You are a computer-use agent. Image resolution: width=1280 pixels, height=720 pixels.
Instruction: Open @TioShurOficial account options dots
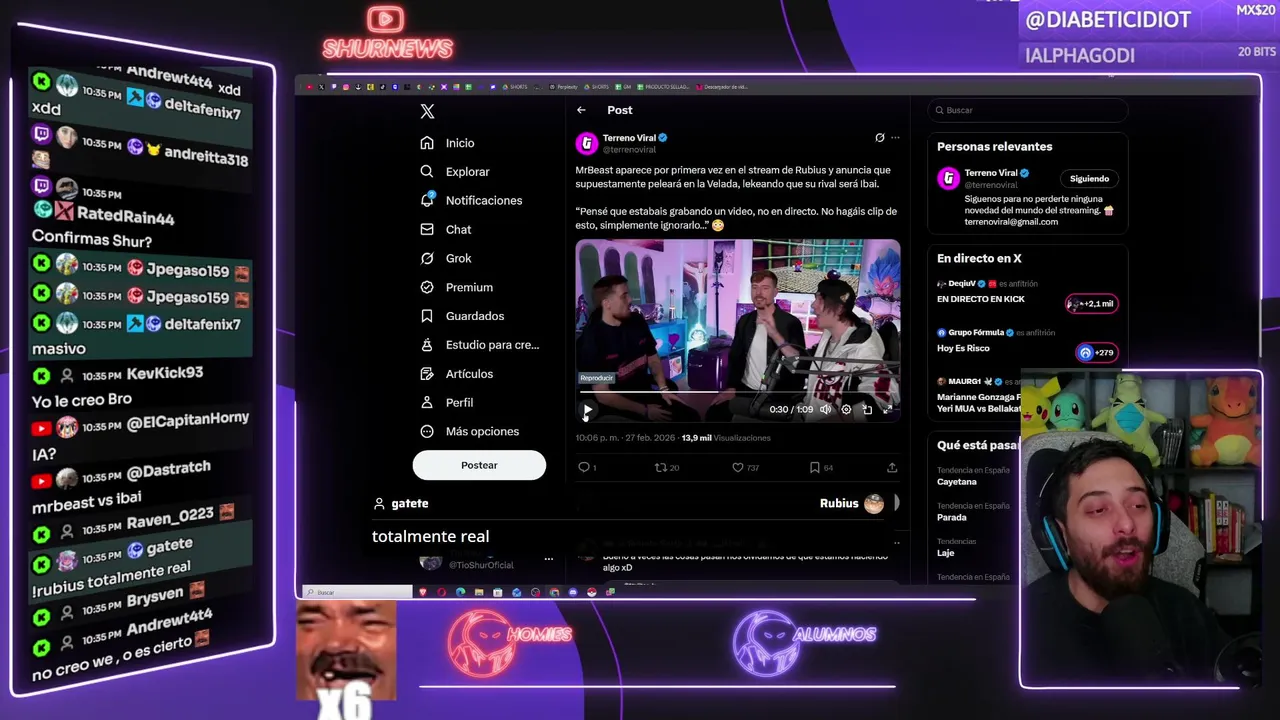coord(548,559)
